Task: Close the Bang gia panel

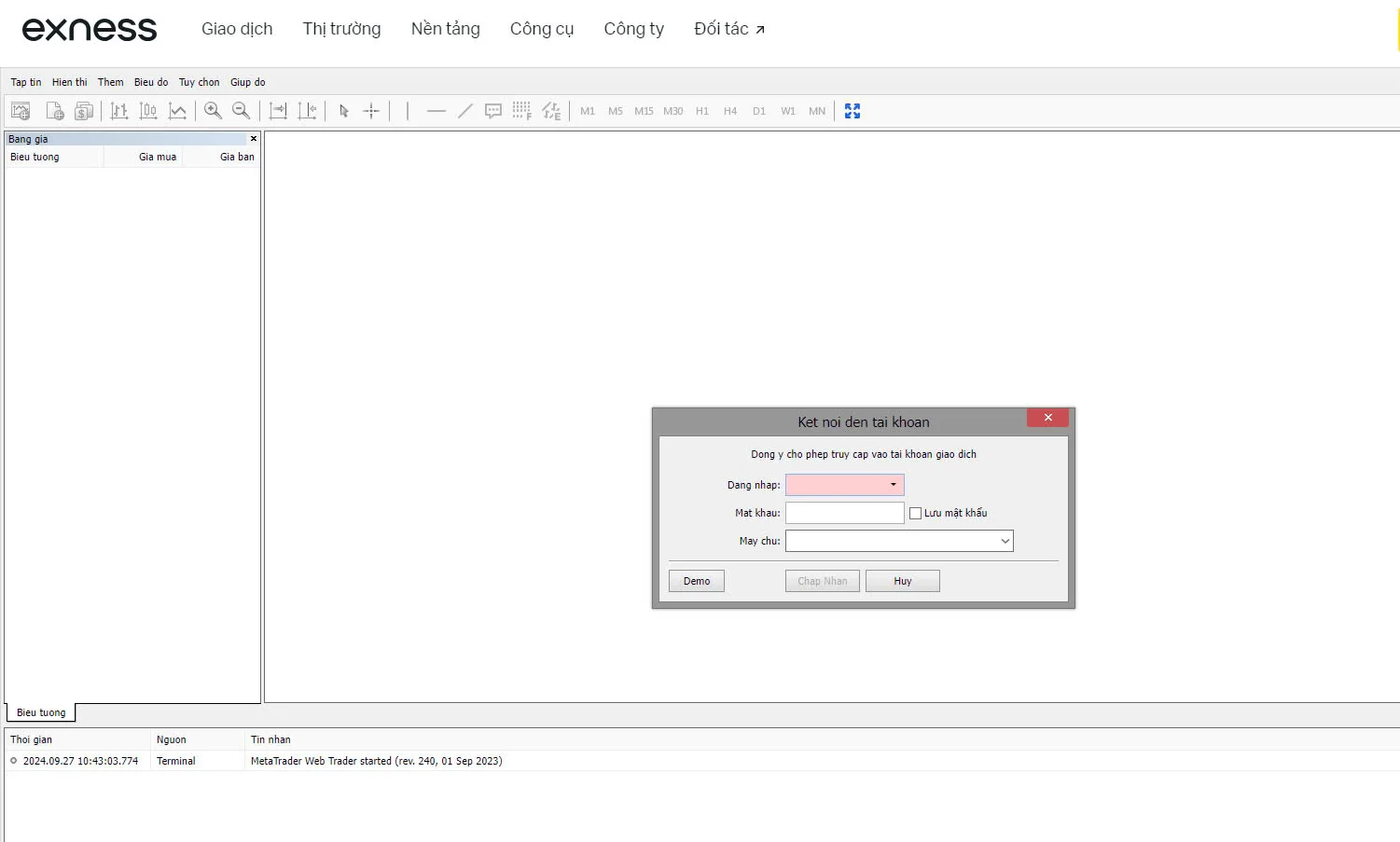Action: coord(254,138)
